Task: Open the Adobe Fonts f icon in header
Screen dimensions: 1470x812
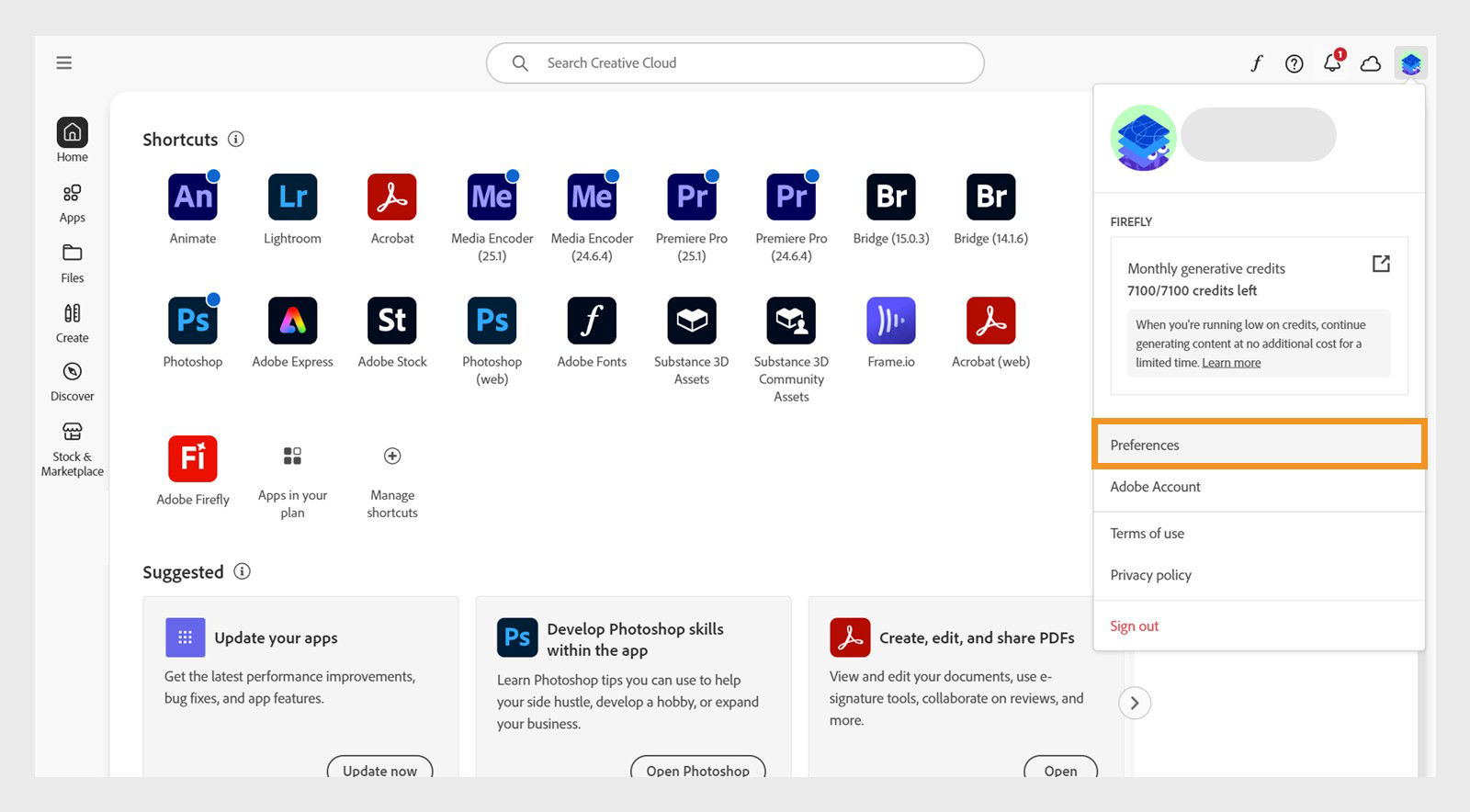Action: pos(1256,63)
